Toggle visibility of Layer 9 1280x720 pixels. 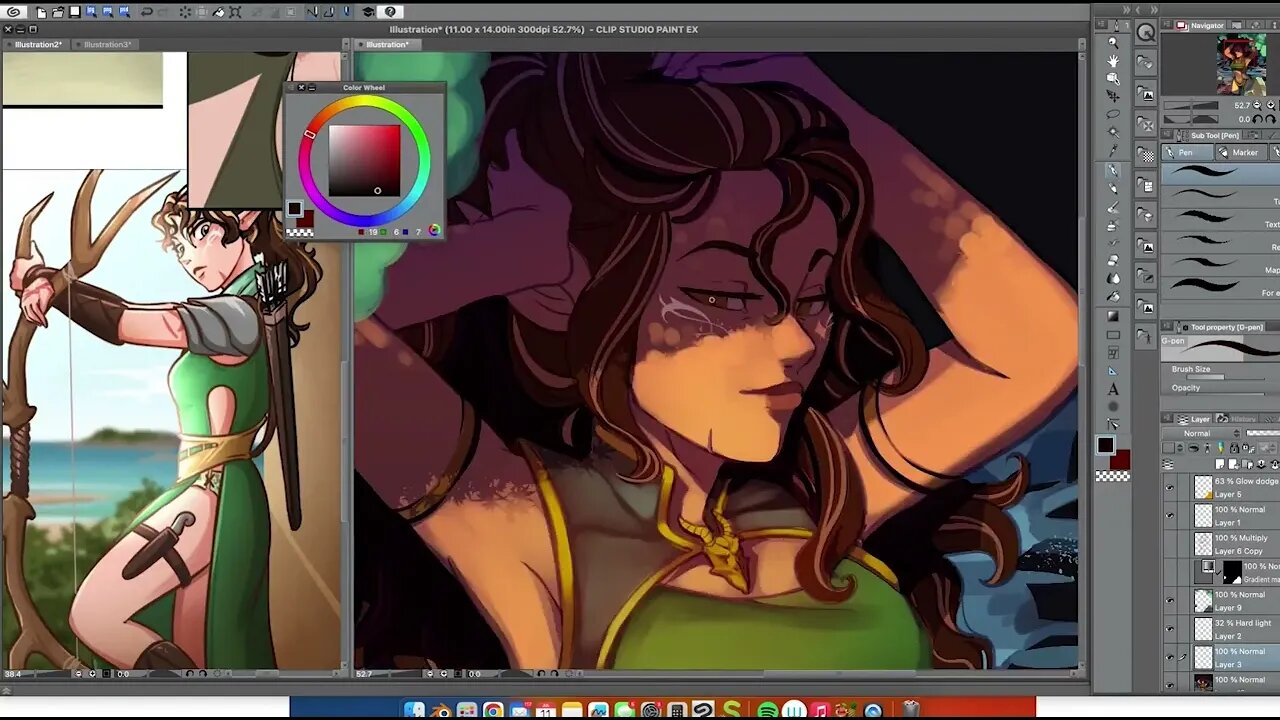[1170, 600]
